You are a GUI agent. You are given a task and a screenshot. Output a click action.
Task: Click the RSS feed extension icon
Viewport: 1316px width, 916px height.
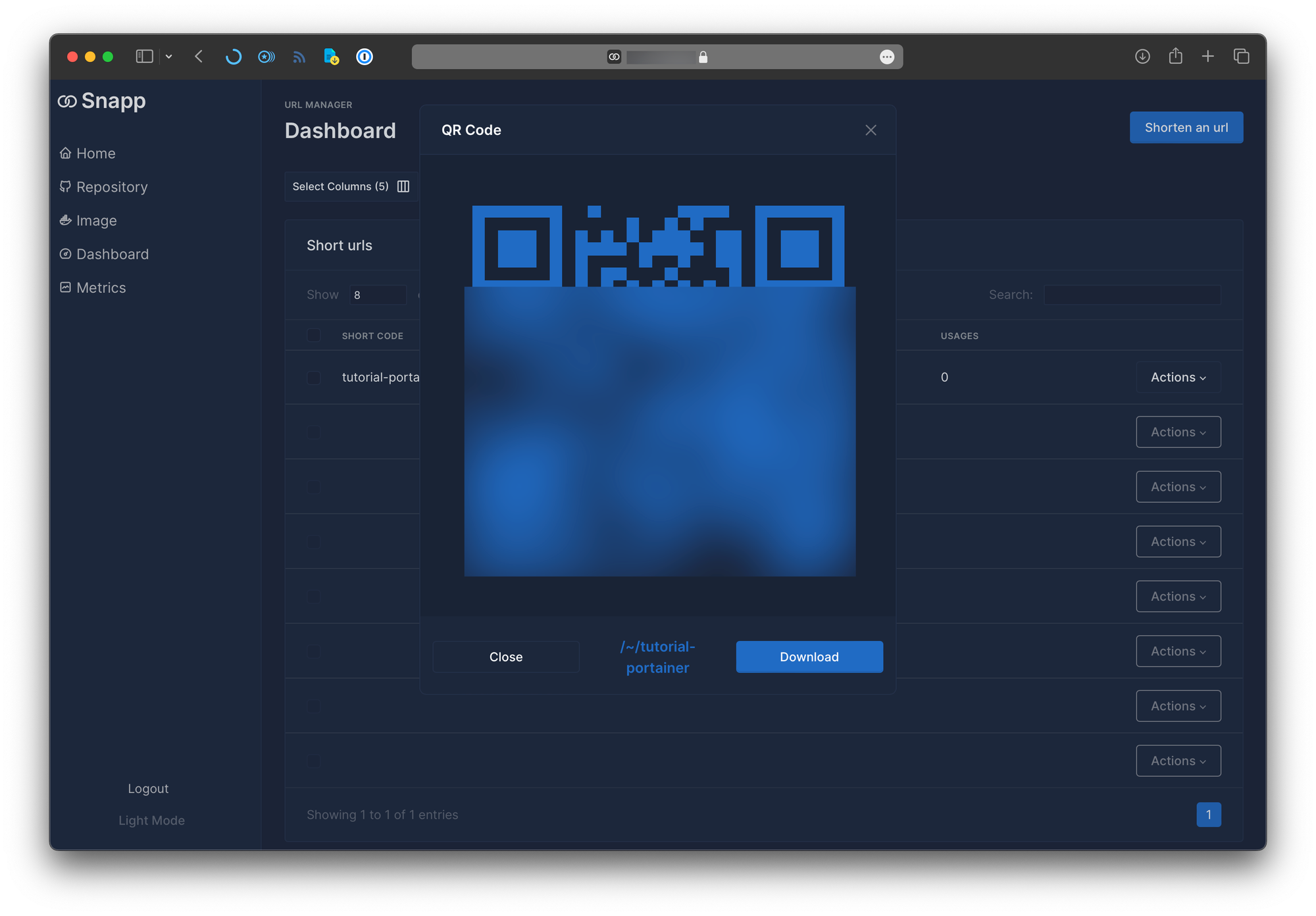(299, 57)
